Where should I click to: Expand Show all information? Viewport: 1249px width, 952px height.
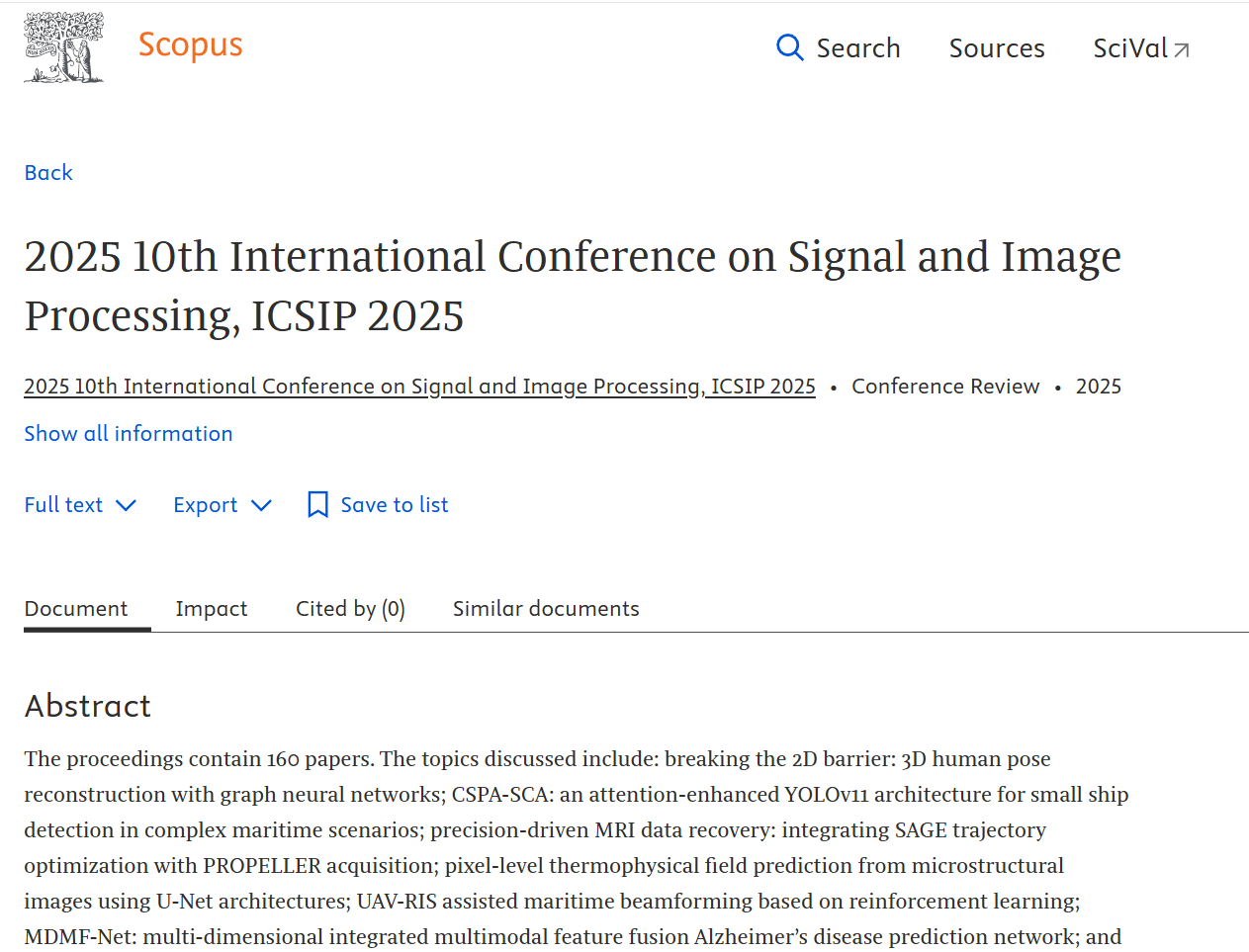tap(129, 434)
